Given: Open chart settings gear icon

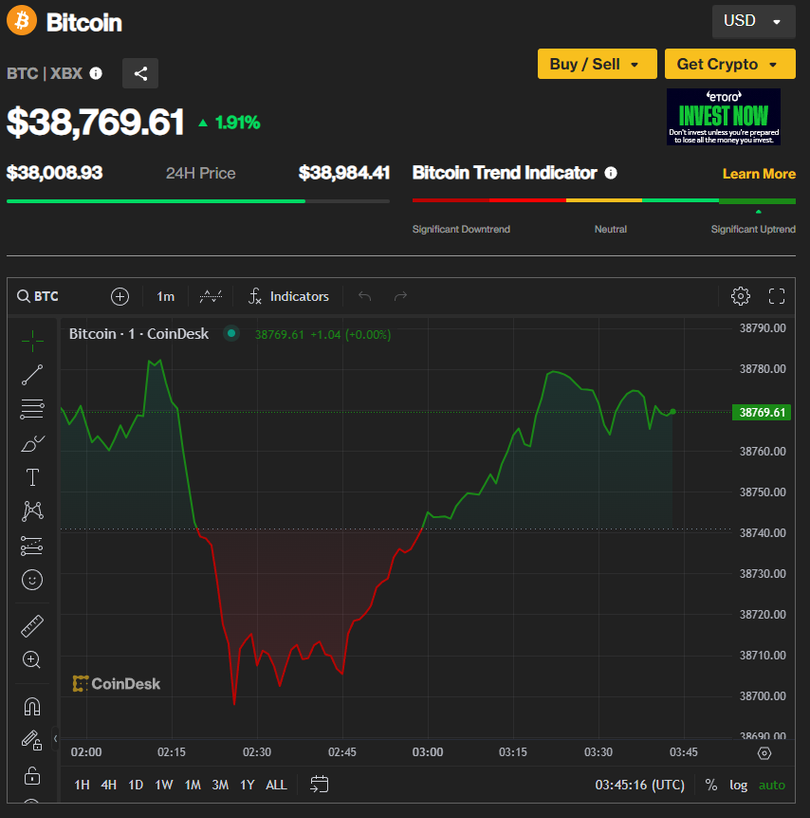Looking at the screenshot, I should 740,296.
